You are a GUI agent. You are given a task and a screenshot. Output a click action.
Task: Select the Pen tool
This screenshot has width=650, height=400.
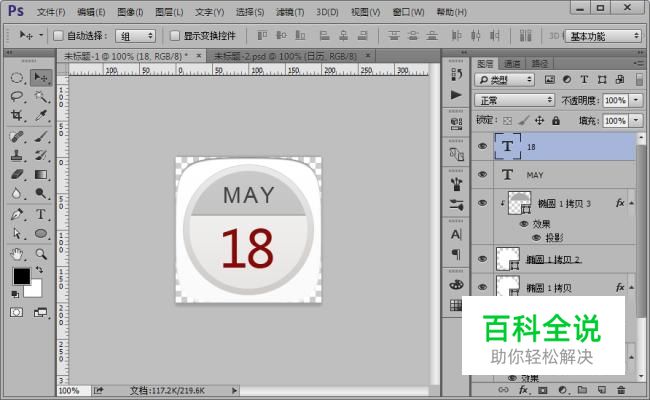(x=17, y=214)
